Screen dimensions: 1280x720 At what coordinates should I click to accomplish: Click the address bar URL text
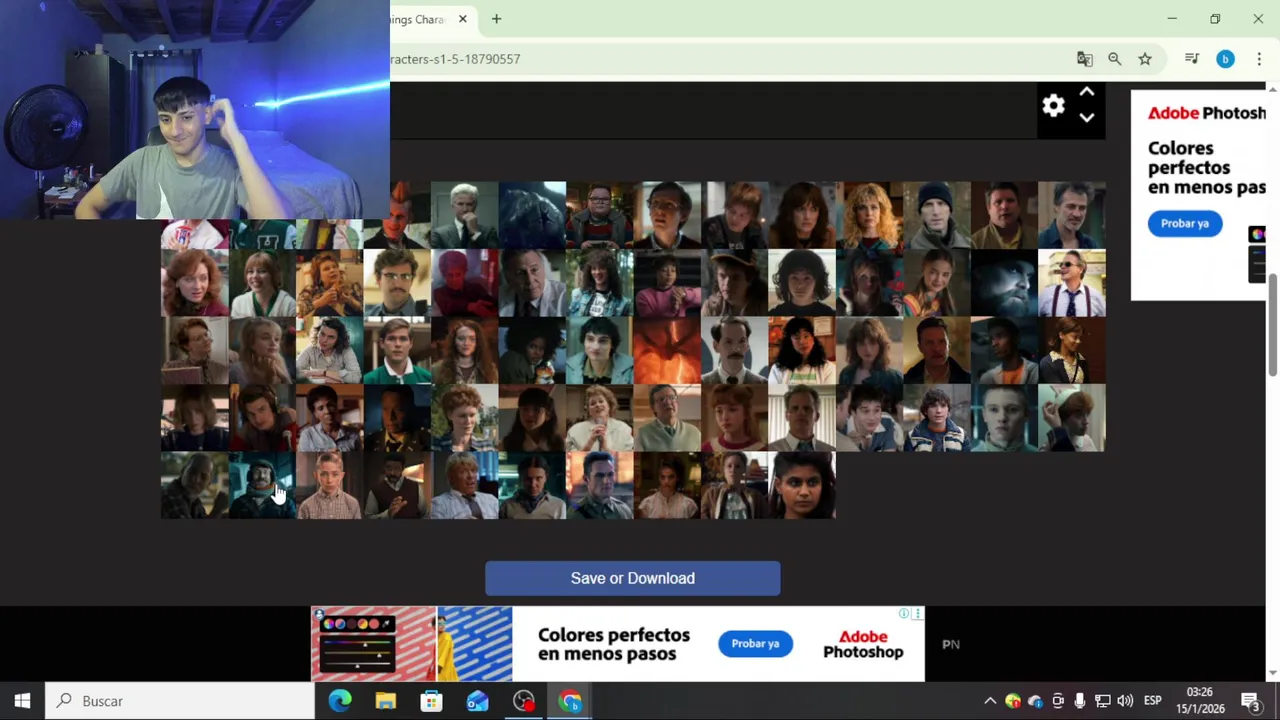tap(455, 59)
